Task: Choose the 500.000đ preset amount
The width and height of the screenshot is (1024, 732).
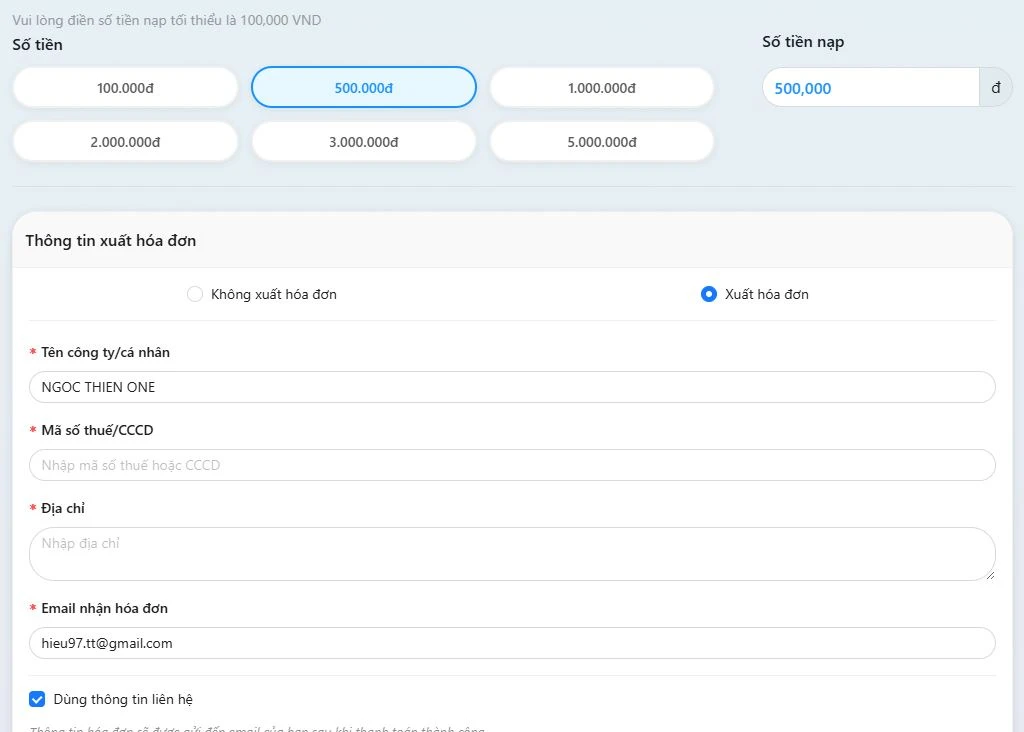Action: (x=363, y=88)
